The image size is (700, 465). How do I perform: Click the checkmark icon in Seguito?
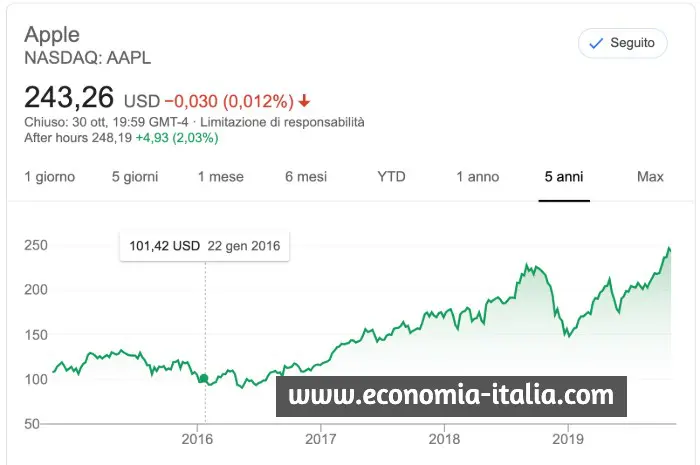pyautogui.click(x=596, y=44)
